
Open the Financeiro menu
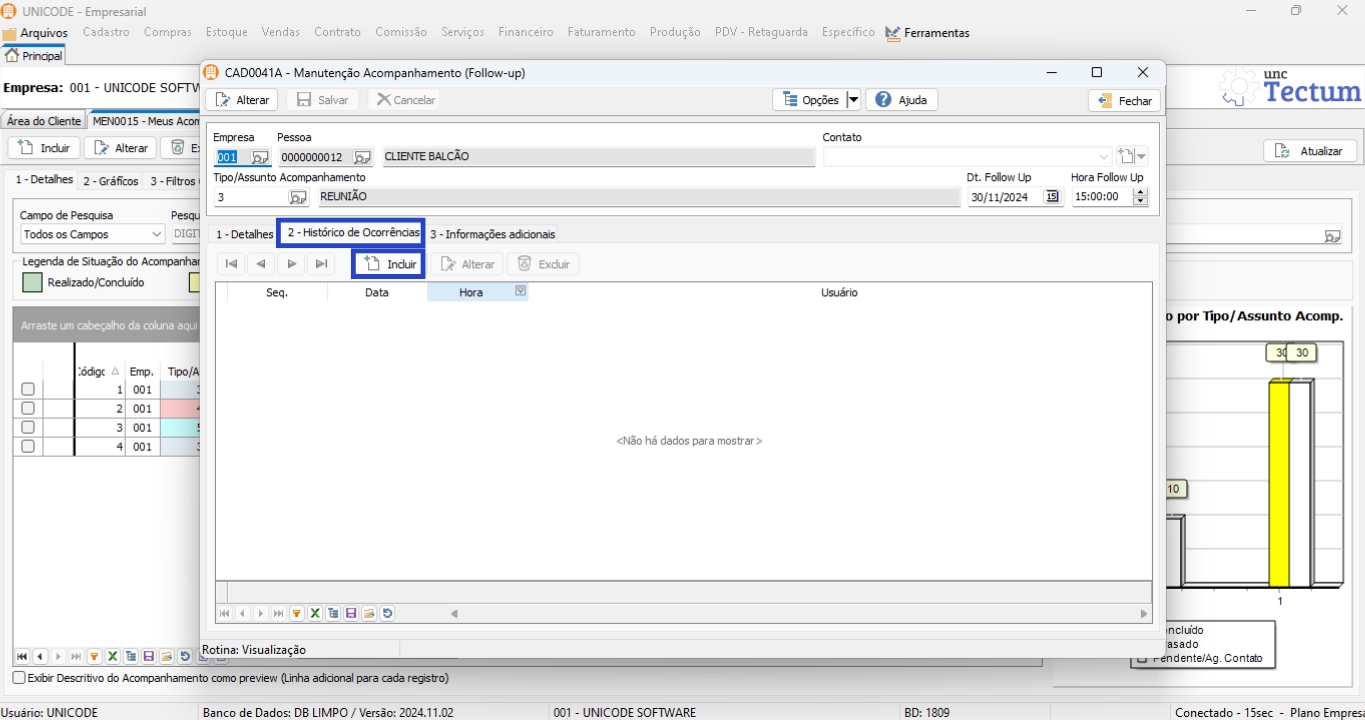click(525, 32)
